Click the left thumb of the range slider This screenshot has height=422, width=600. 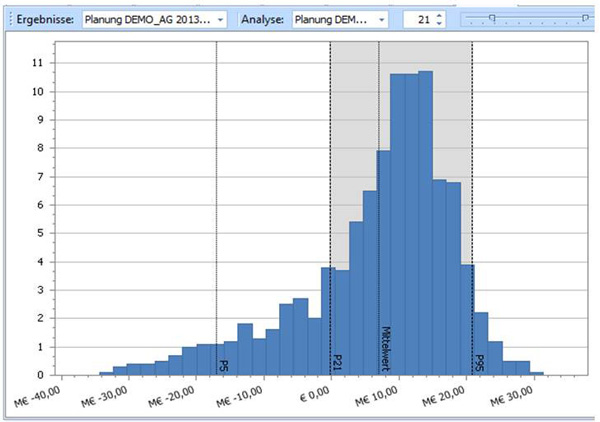click(x=491, y=18)
